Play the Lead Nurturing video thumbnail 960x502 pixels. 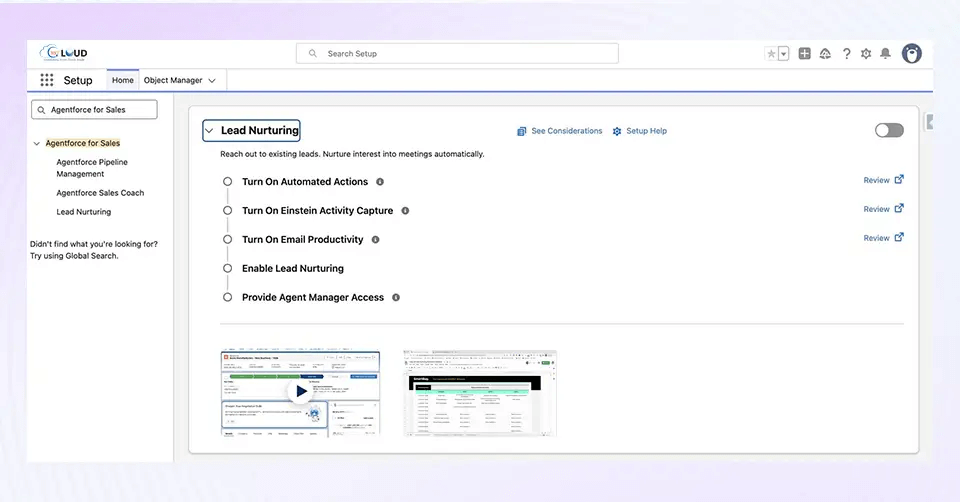pyautogui.click(x=299, y=391)
